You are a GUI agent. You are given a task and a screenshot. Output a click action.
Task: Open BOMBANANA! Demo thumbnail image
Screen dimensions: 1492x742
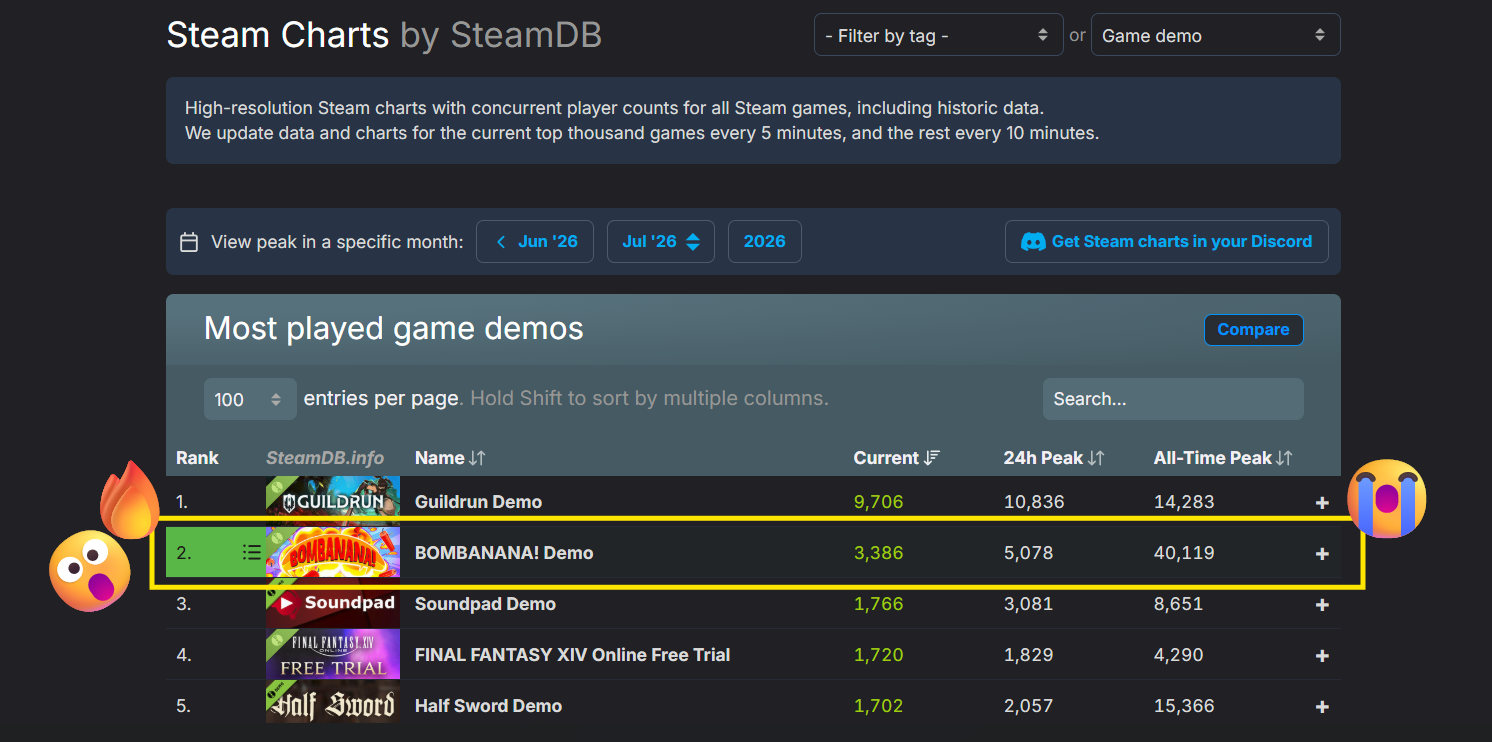click(333, 552)
